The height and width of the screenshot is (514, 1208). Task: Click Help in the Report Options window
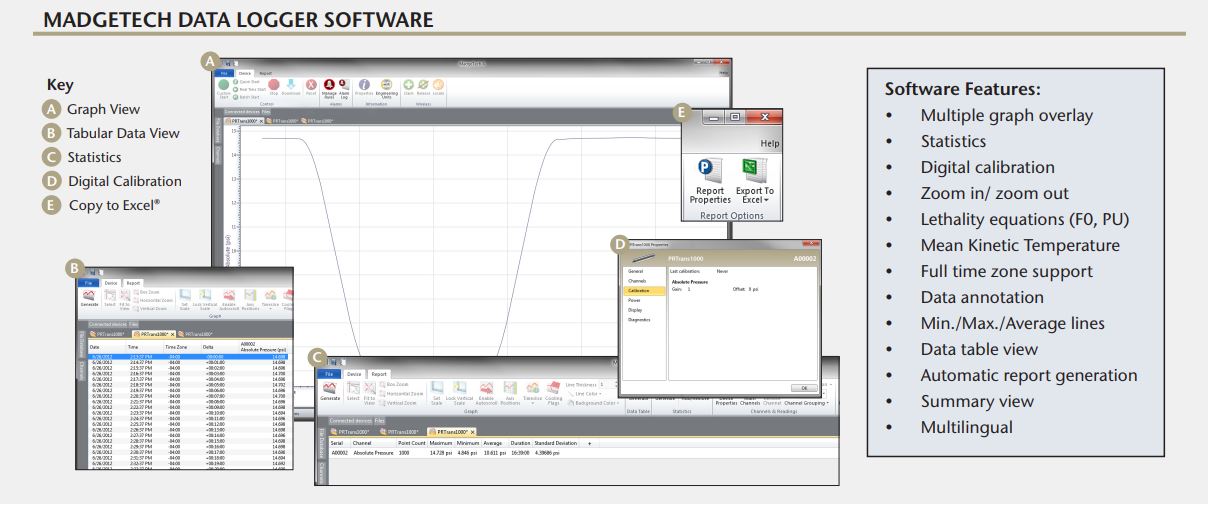coord(769,143)
